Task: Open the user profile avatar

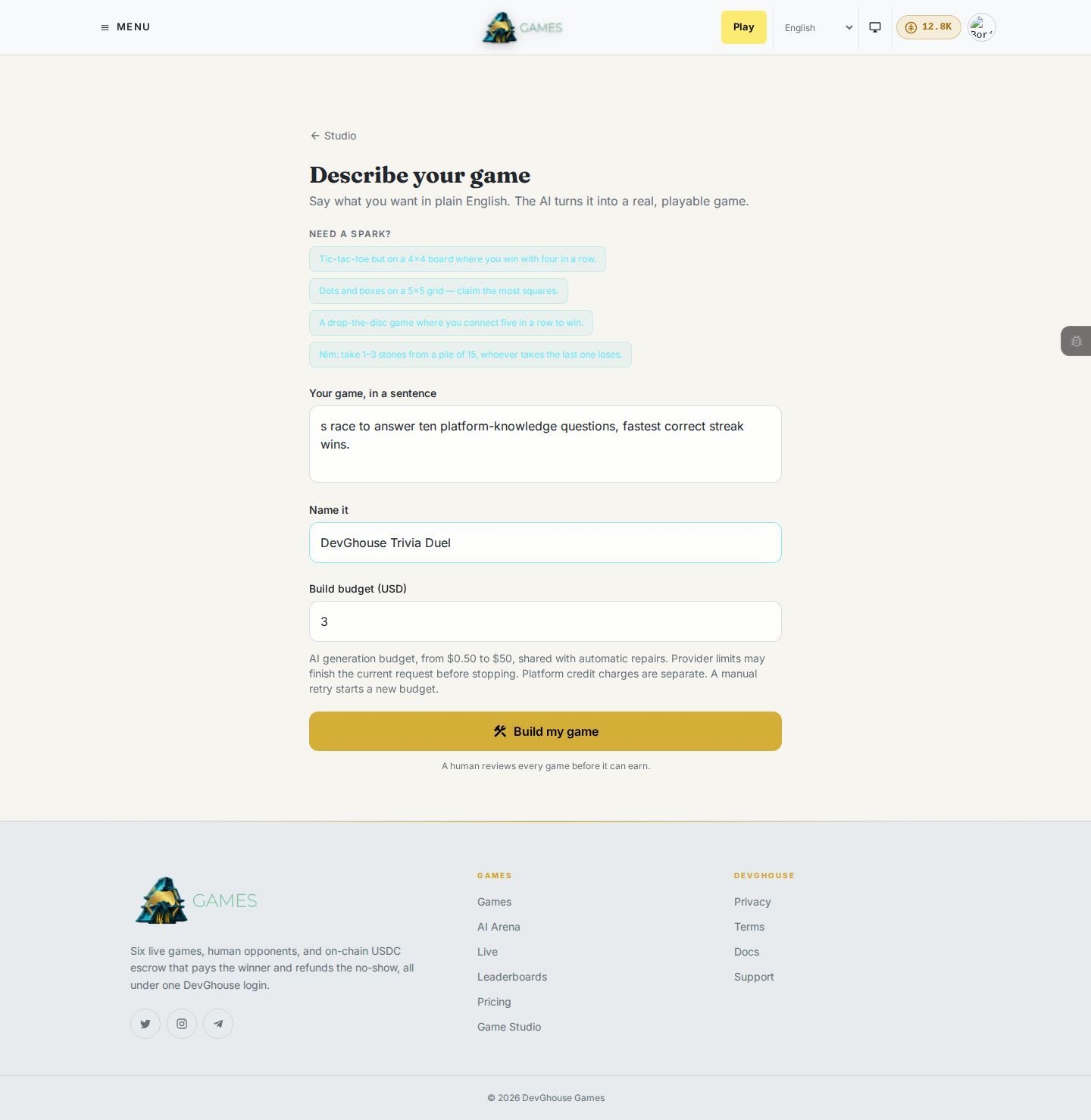Action: [982, 27]
